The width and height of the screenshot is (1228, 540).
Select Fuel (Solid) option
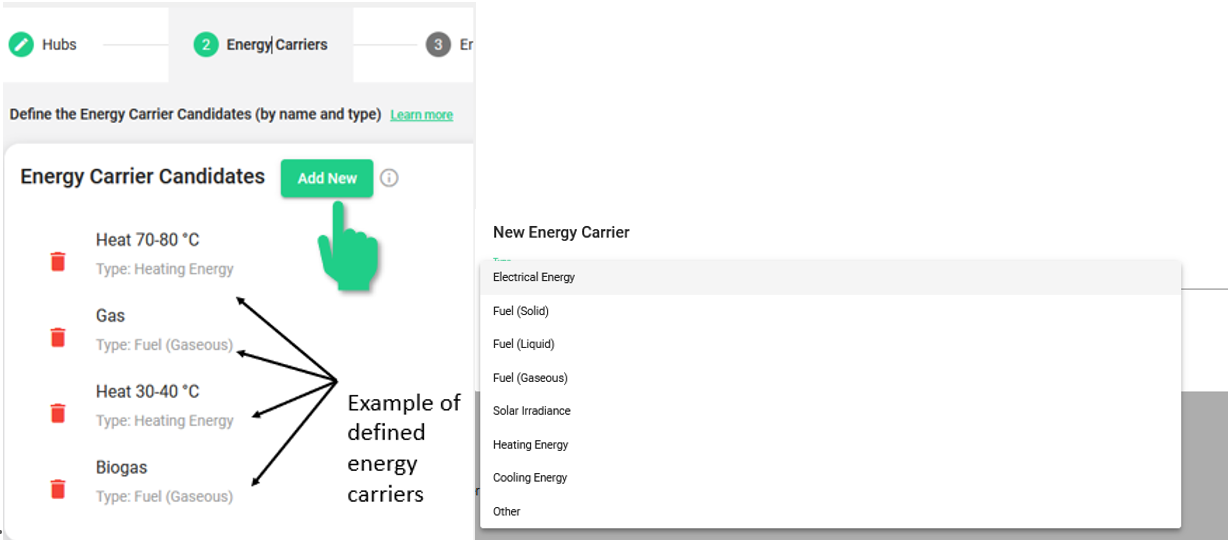[521, 311]
